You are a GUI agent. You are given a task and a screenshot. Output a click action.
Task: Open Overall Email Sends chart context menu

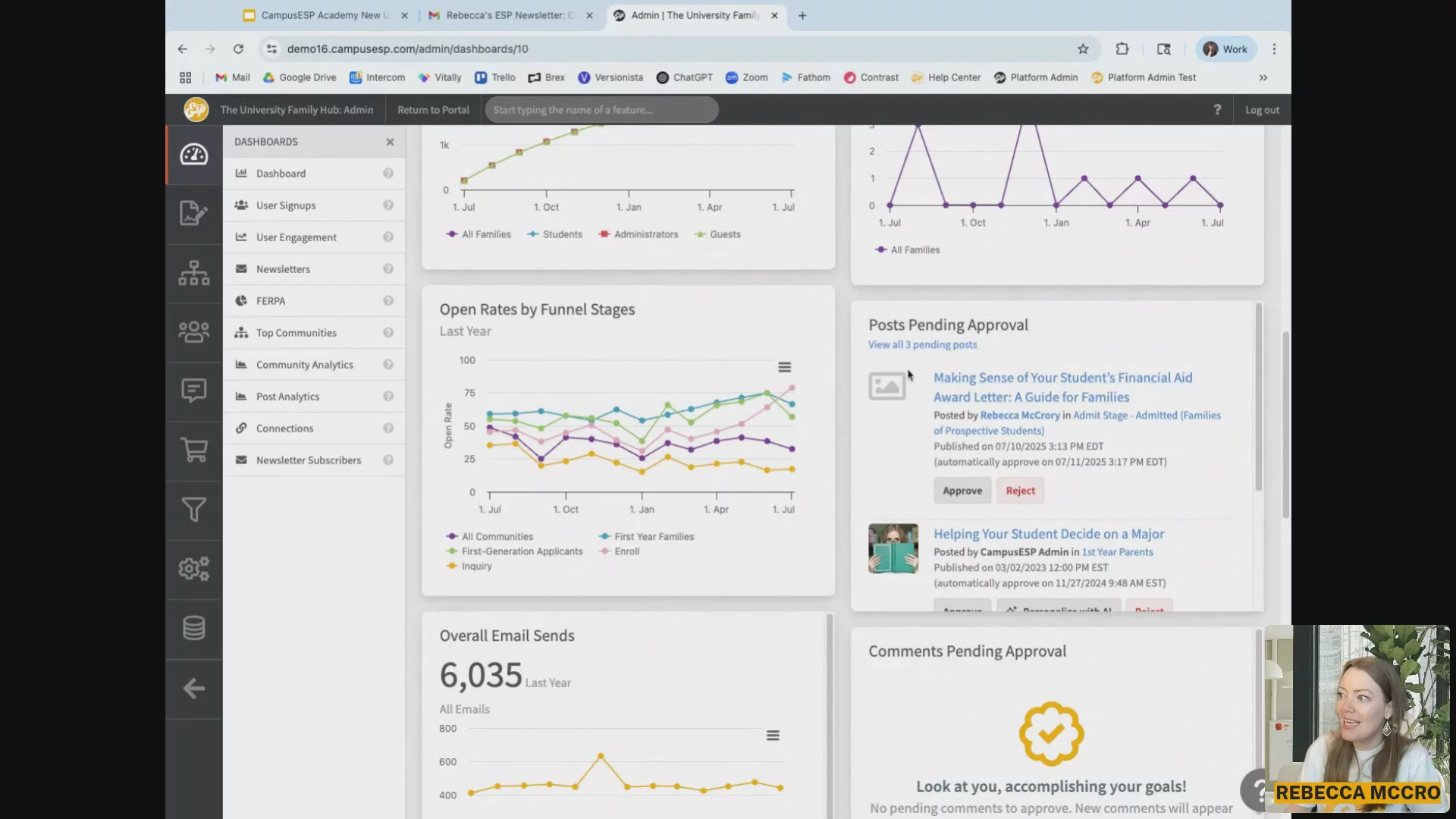(x=773, y=736)
